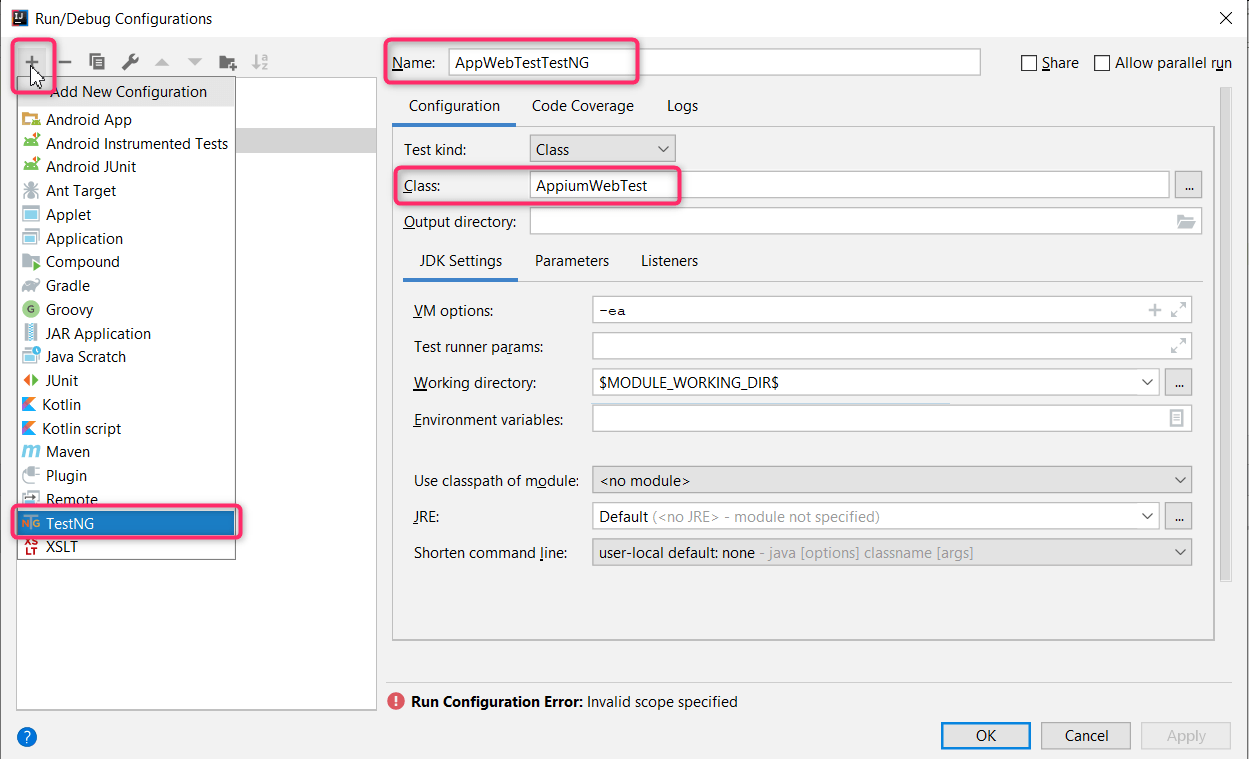The image size is (1249, 759).
Task: Select XSLT configuration type
Action: pos(126,547)
